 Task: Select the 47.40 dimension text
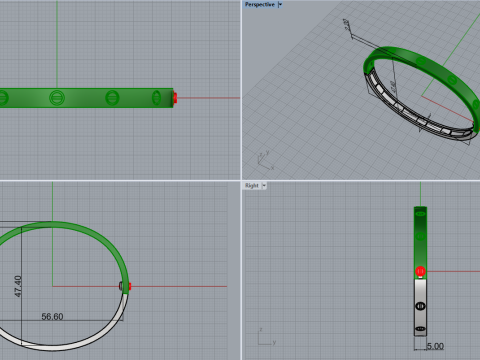(18, 286)
